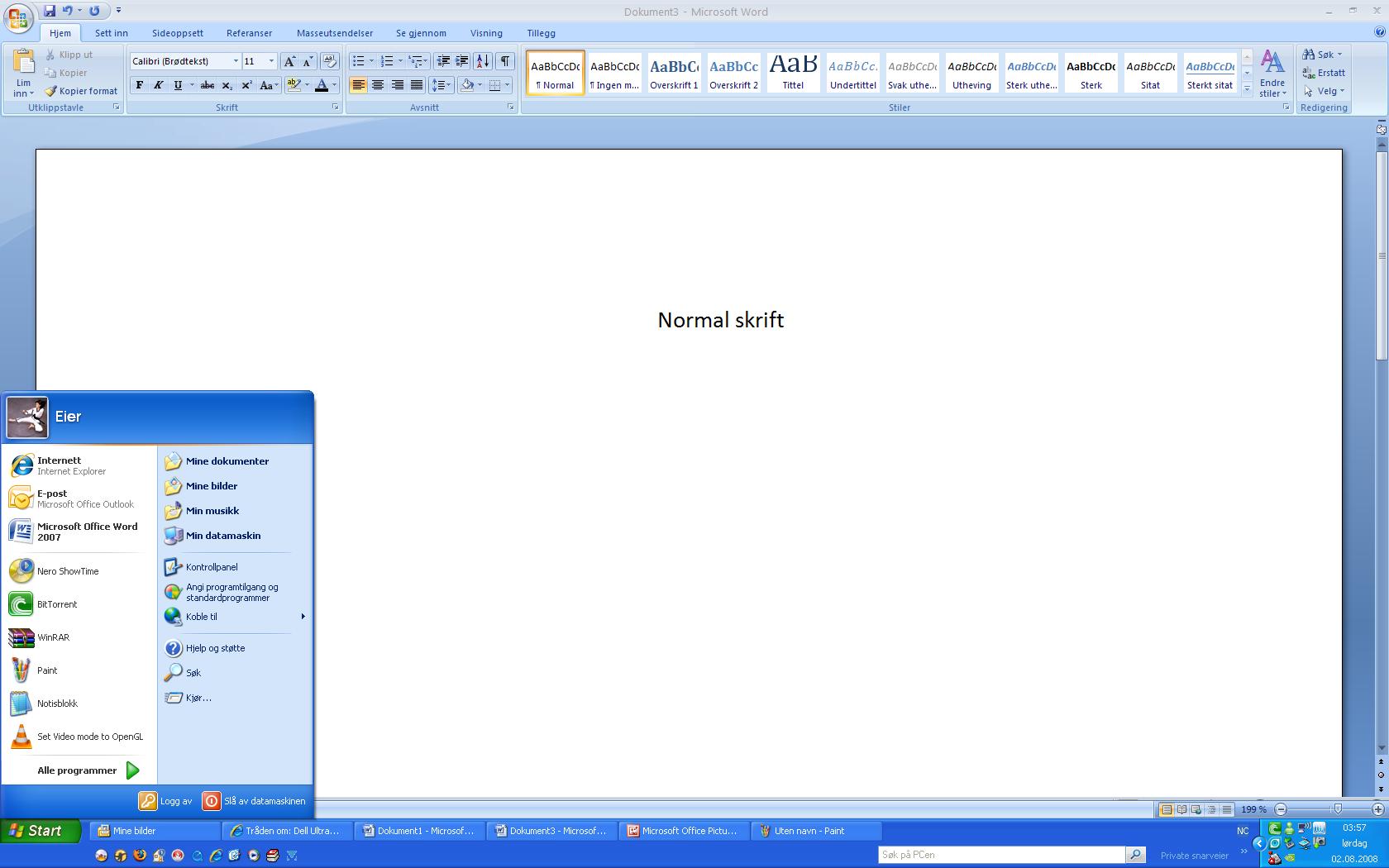Open the Masseutsendelser tab
Image resolution: width=1389 pixels, height=868 pixels.
pos(335,33)
